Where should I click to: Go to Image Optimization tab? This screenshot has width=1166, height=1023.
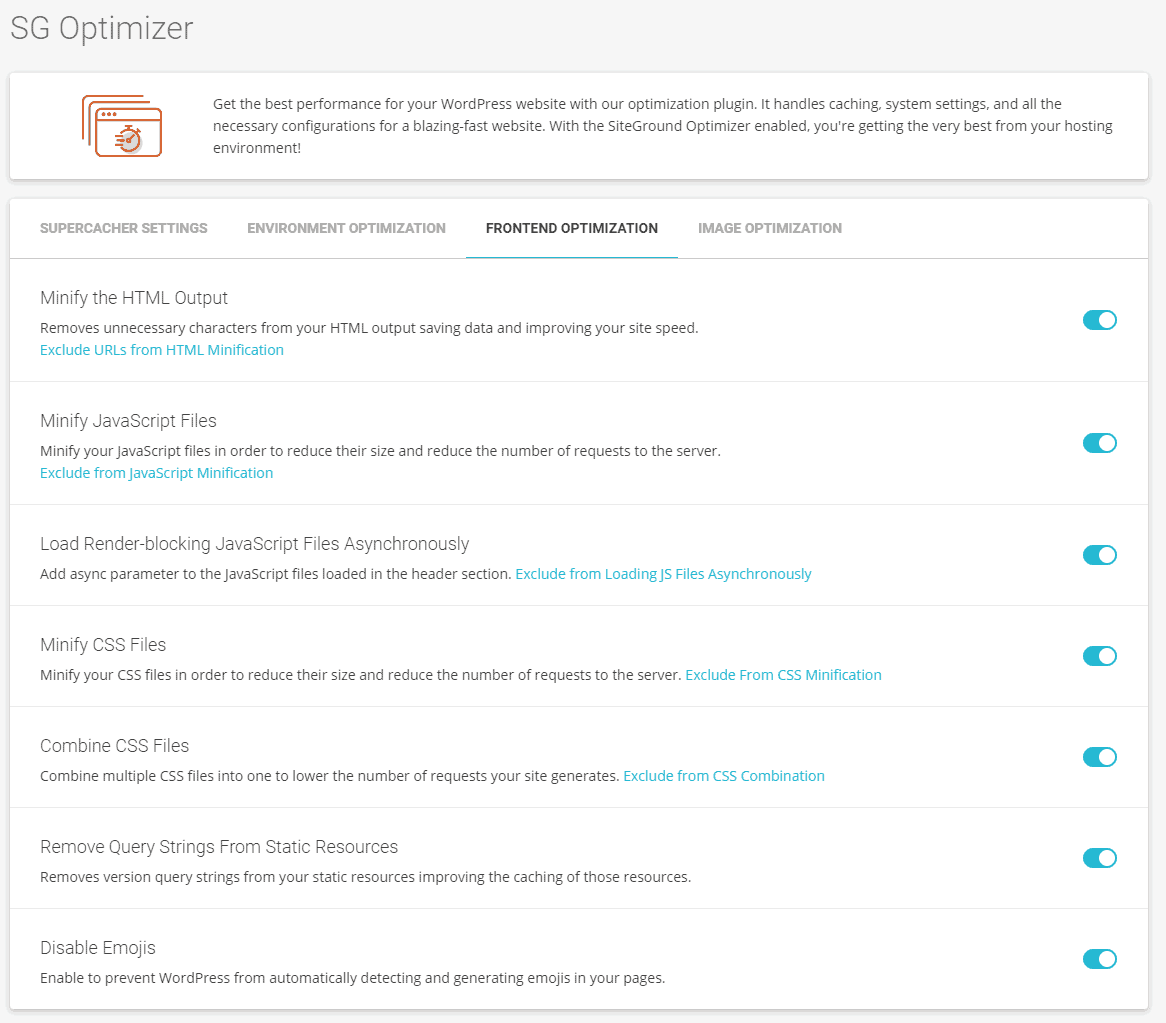(770, 228)
